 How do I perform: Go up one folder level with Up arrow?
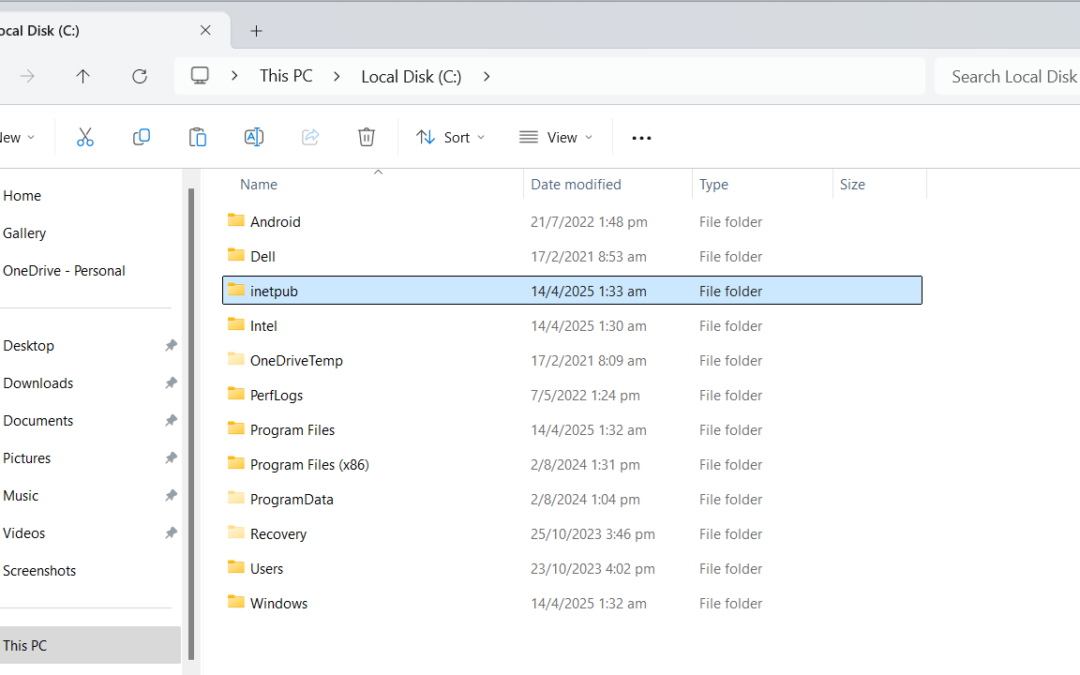(x=83, y=76)
